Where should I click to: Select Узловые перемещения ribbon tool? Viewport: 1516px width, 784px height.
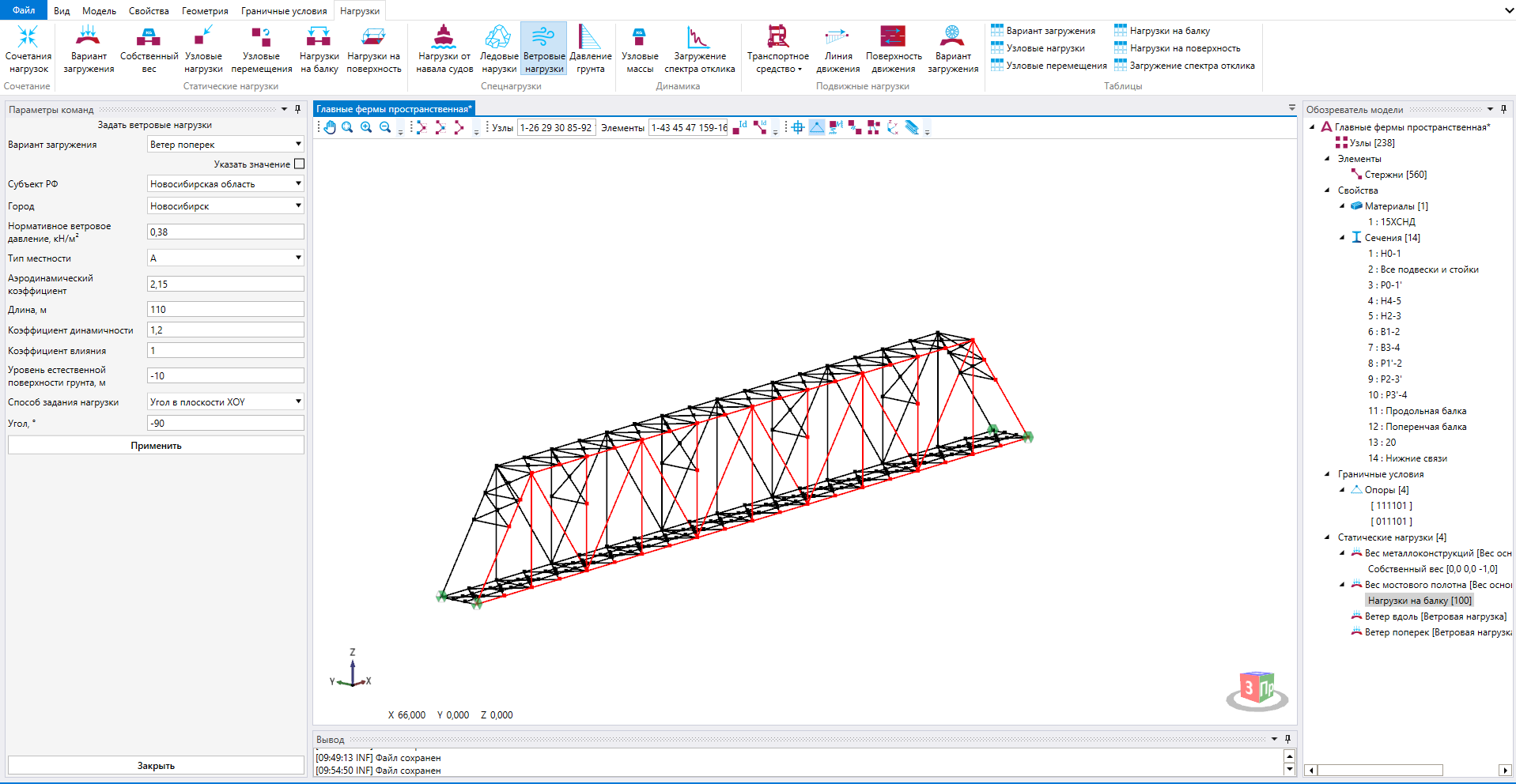[261, 49]
